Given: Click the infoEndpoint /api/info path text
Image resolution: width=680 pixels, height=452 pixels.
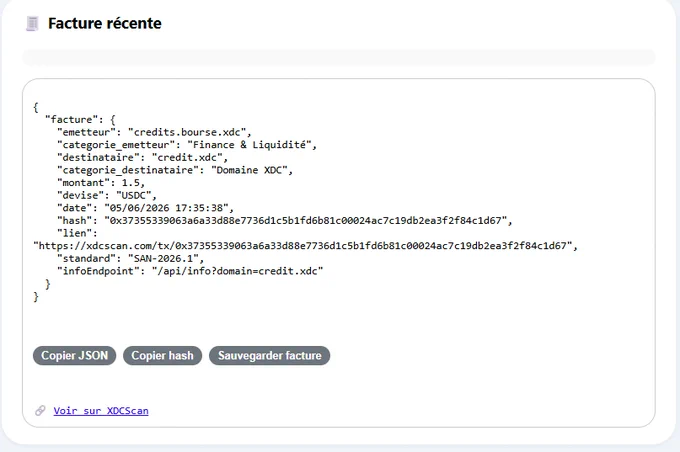Looking at the screenshot, I should click(x=238, y=271).
